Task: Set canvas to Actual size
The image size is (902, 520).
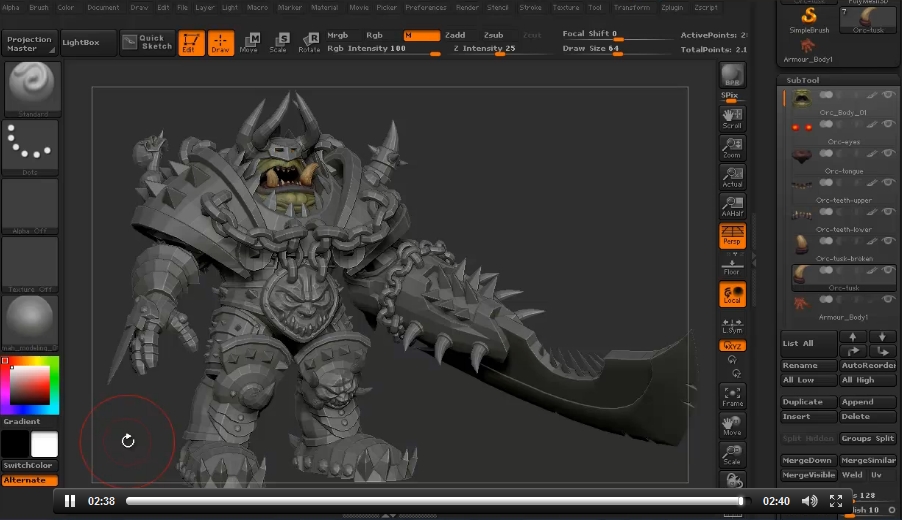Action: pyautogui.click(x=732, y=177)
